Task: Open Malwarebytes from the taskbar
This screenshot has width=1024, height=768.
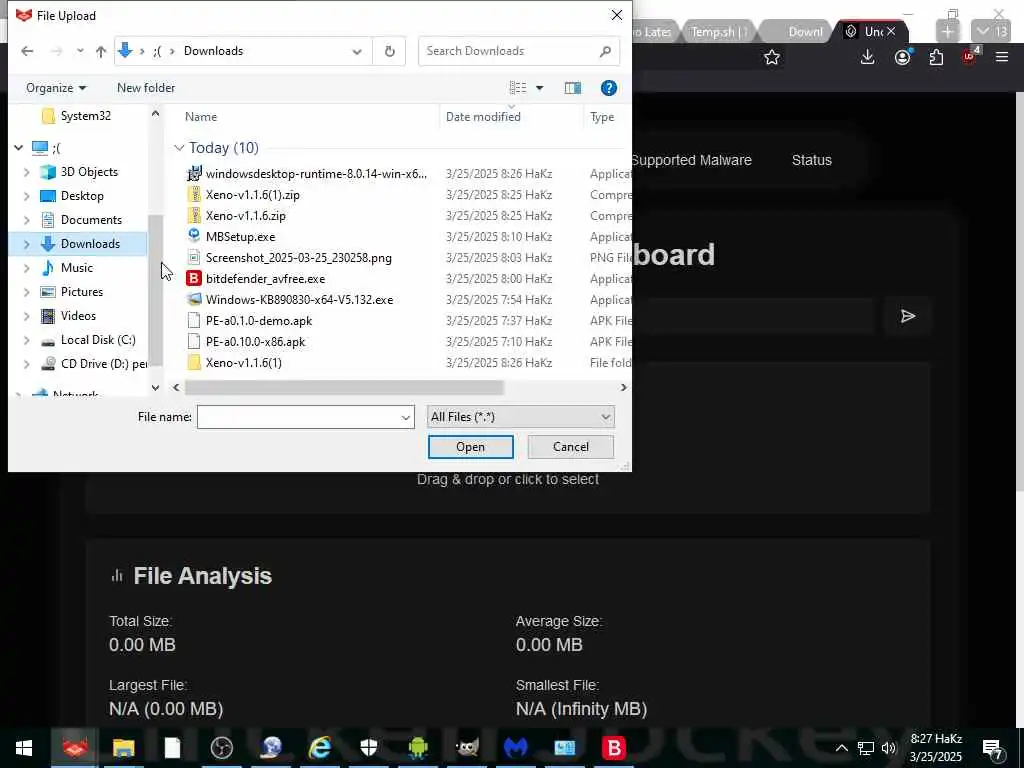Action: [516, 748]
